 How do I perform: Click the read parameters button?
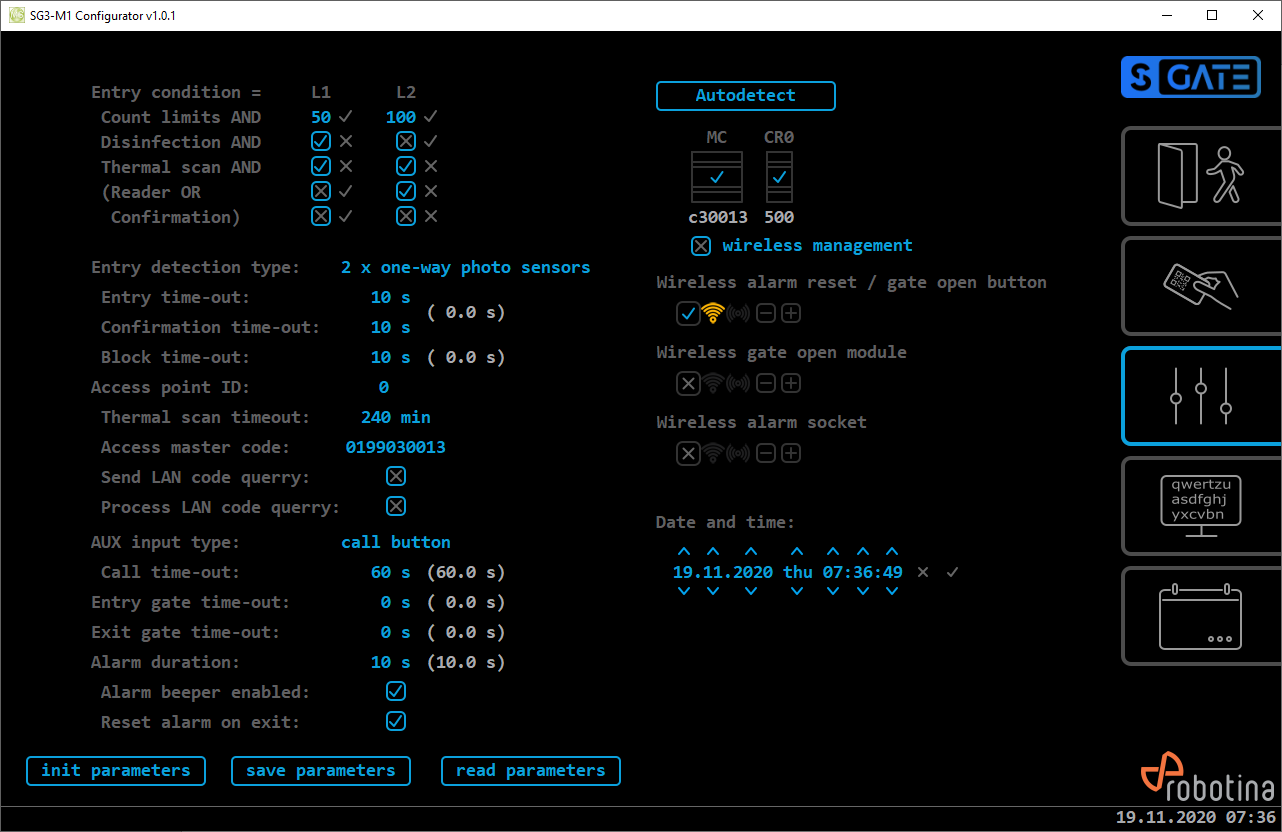(x=530, y=771)
